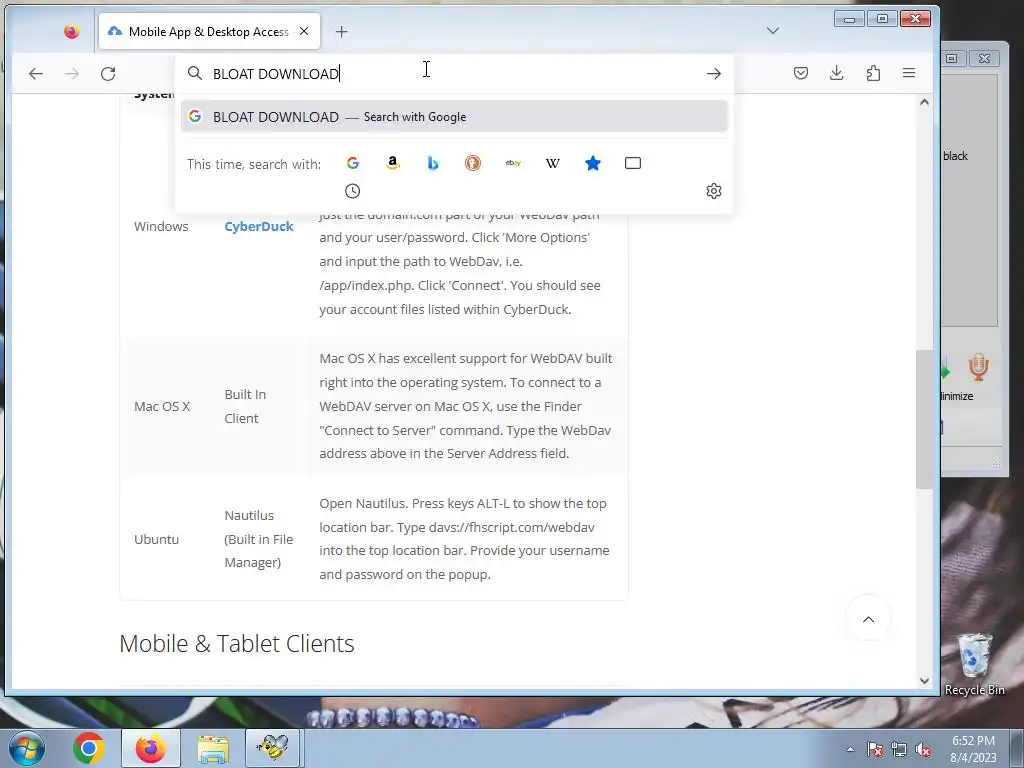1024x768 pixels.
Task: Open the Firefox application menu
Action: click(909, 73)
